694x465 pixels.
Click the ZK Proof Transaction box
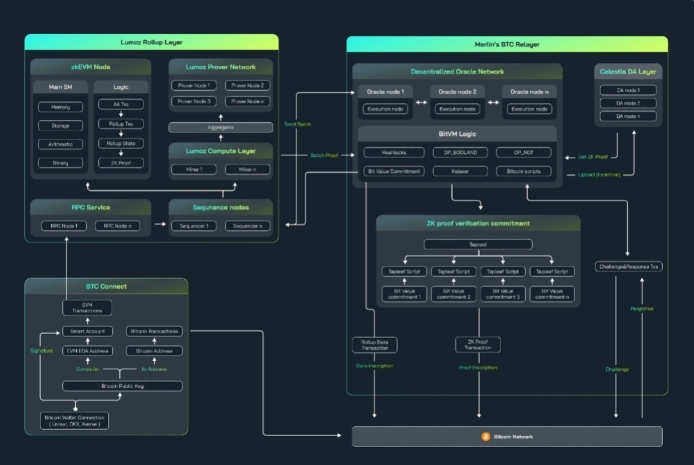(478, 345)
